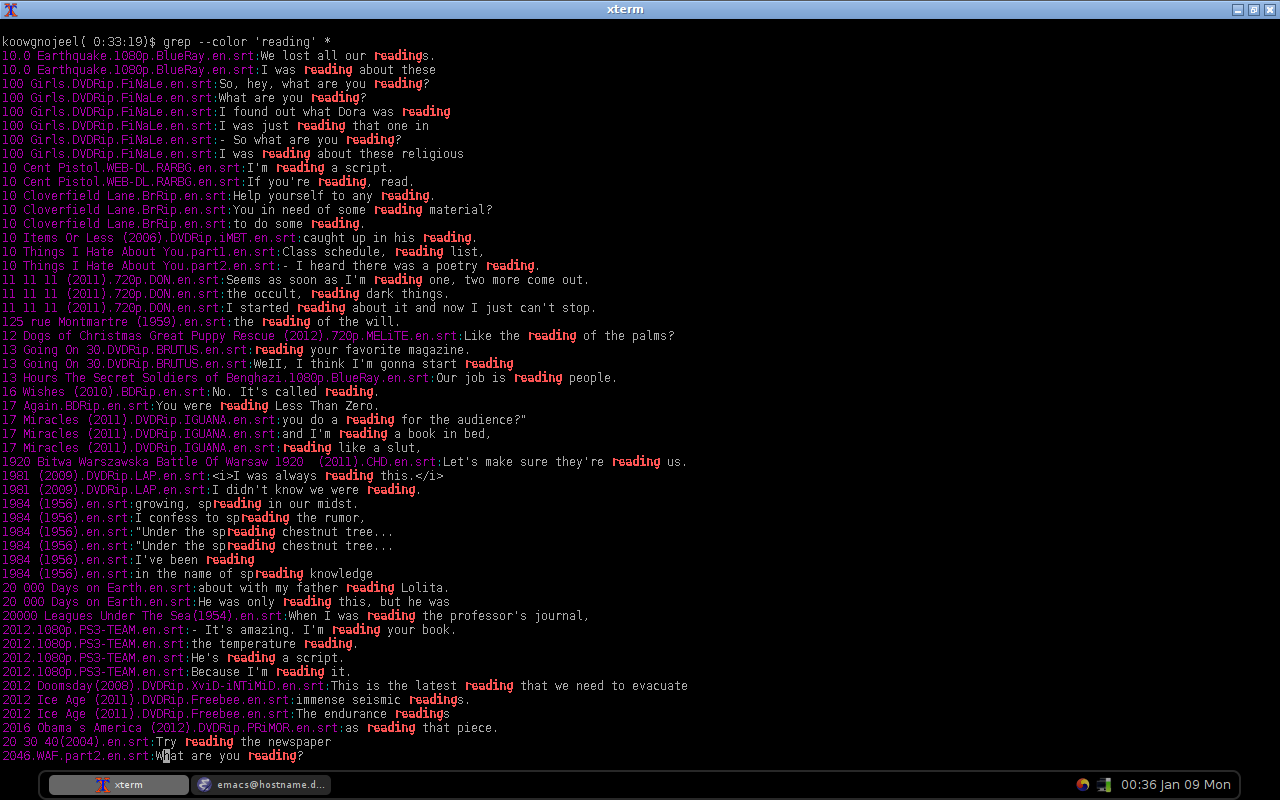This screenshot has height=800, width=1280.
Task: Restore the xterm window size
Action: [1253, 9]
